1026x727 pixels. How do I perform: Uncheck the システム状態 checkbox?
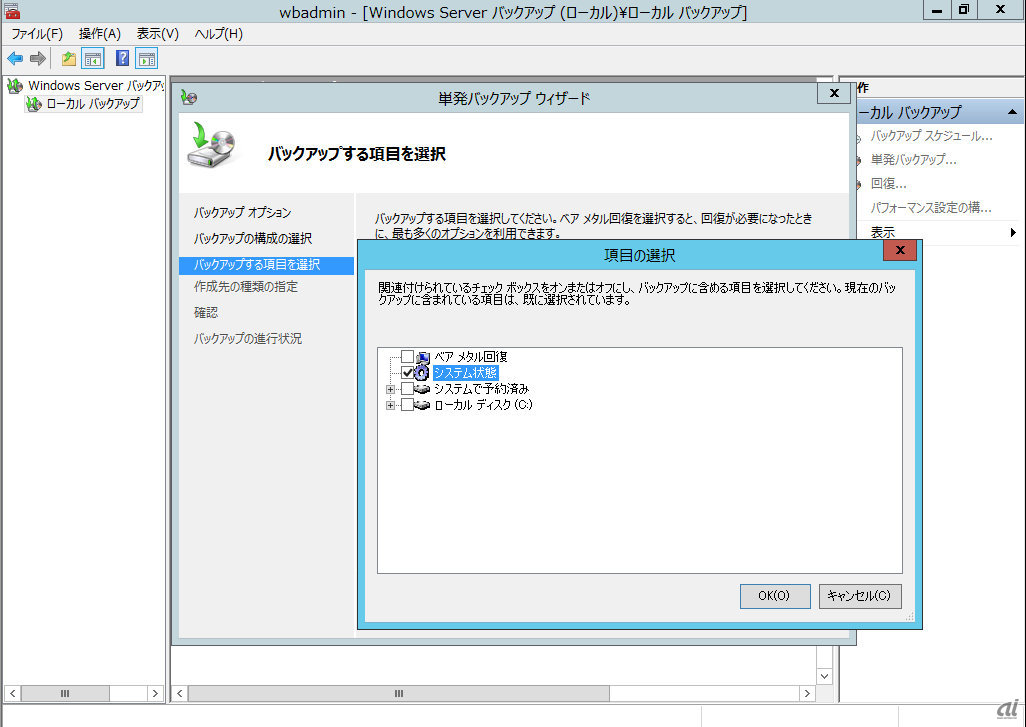click(x=407, y=373)
